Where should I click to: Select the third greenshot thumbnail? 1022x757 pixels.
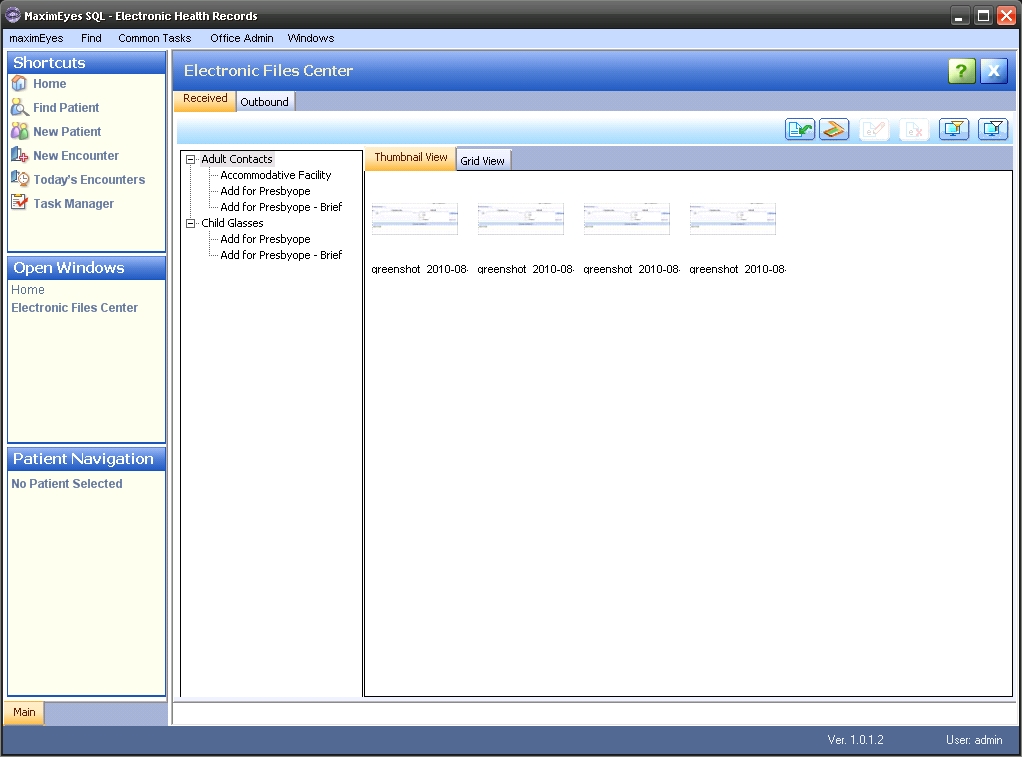pos(626,219)
